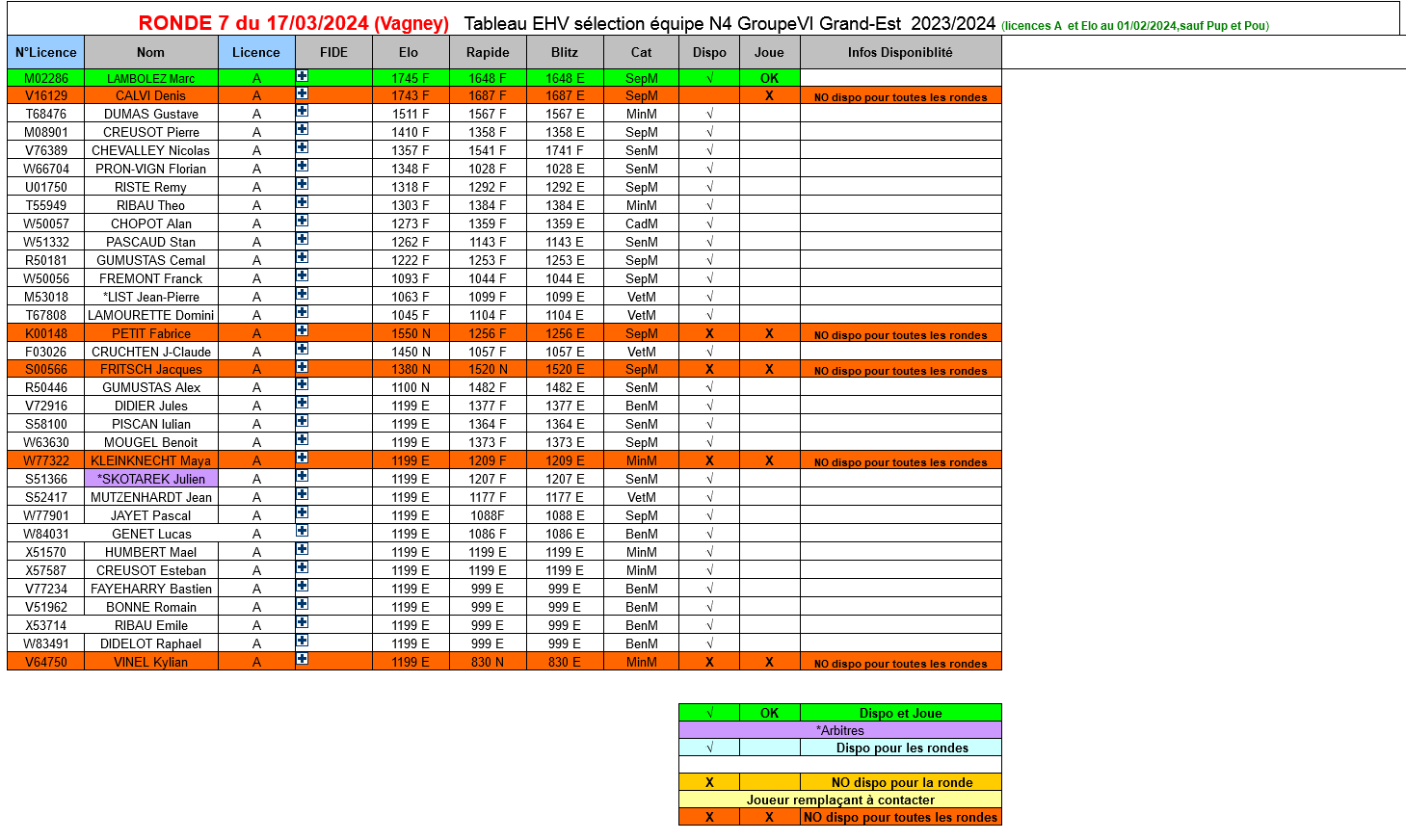Open FIDE plus icon for KLEINKNECHT Maya
The height and width of the screenshot is (840, 1406).
pos(302,459)
